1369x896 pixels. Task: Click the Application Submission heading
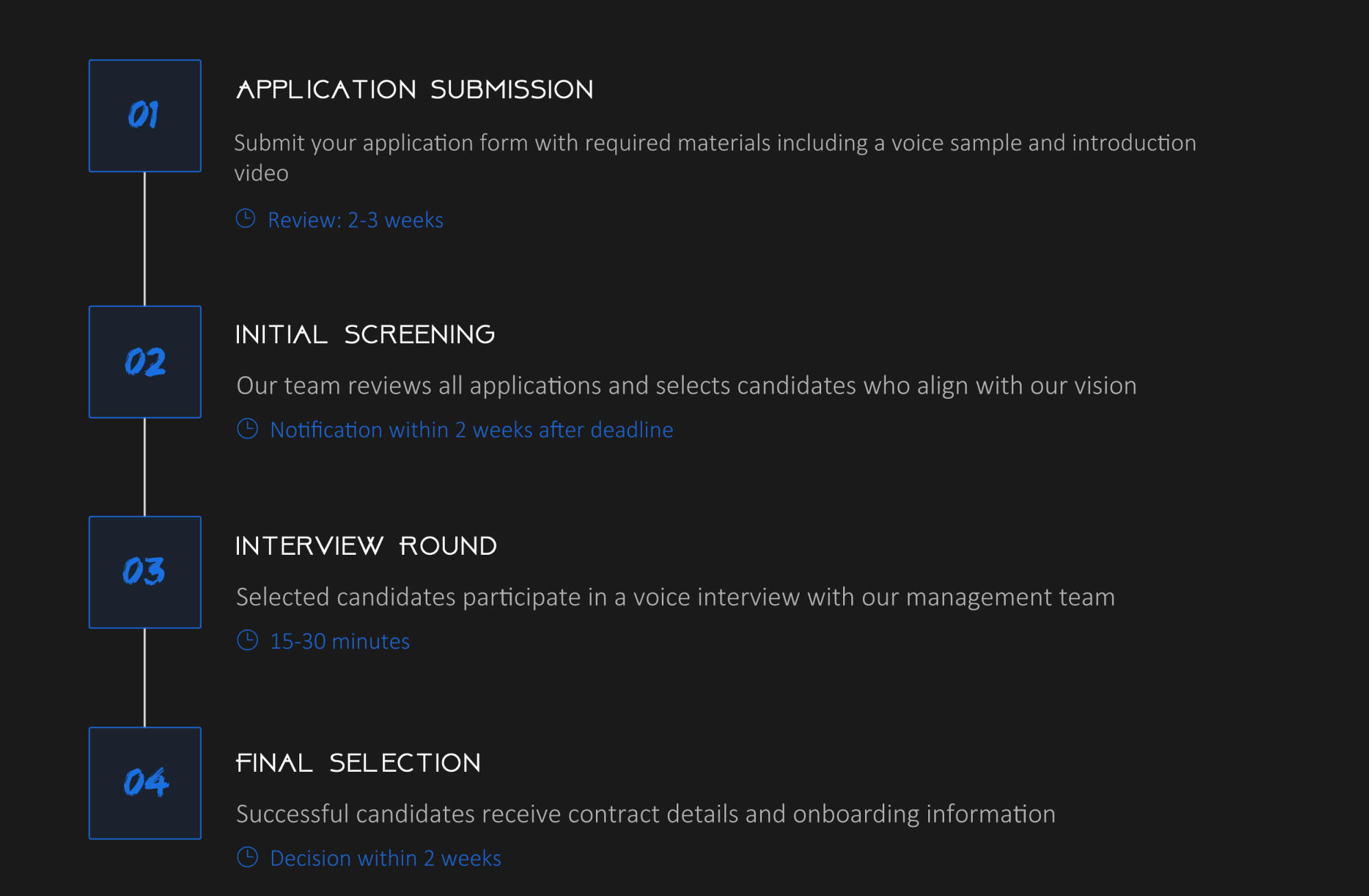coord(415,90)
